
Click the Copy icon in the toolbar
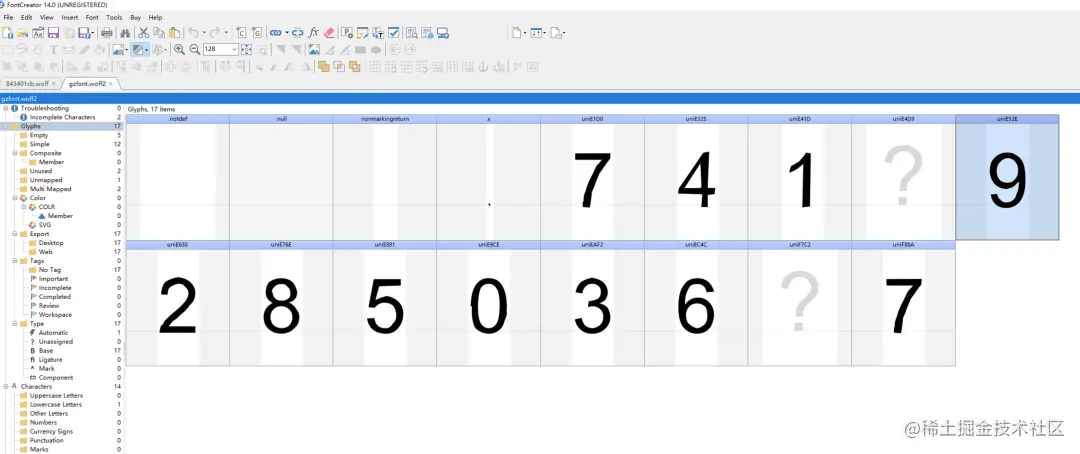(158, 32)
